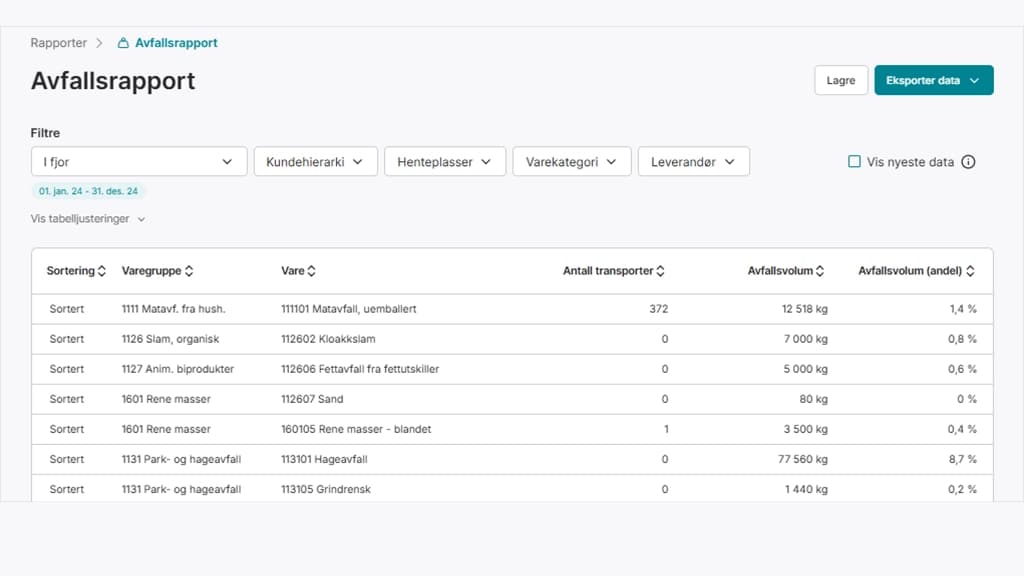Select cell '111101 Matavfall, uemballert'
Screen dimensions: 1024x576
[349, 309]
